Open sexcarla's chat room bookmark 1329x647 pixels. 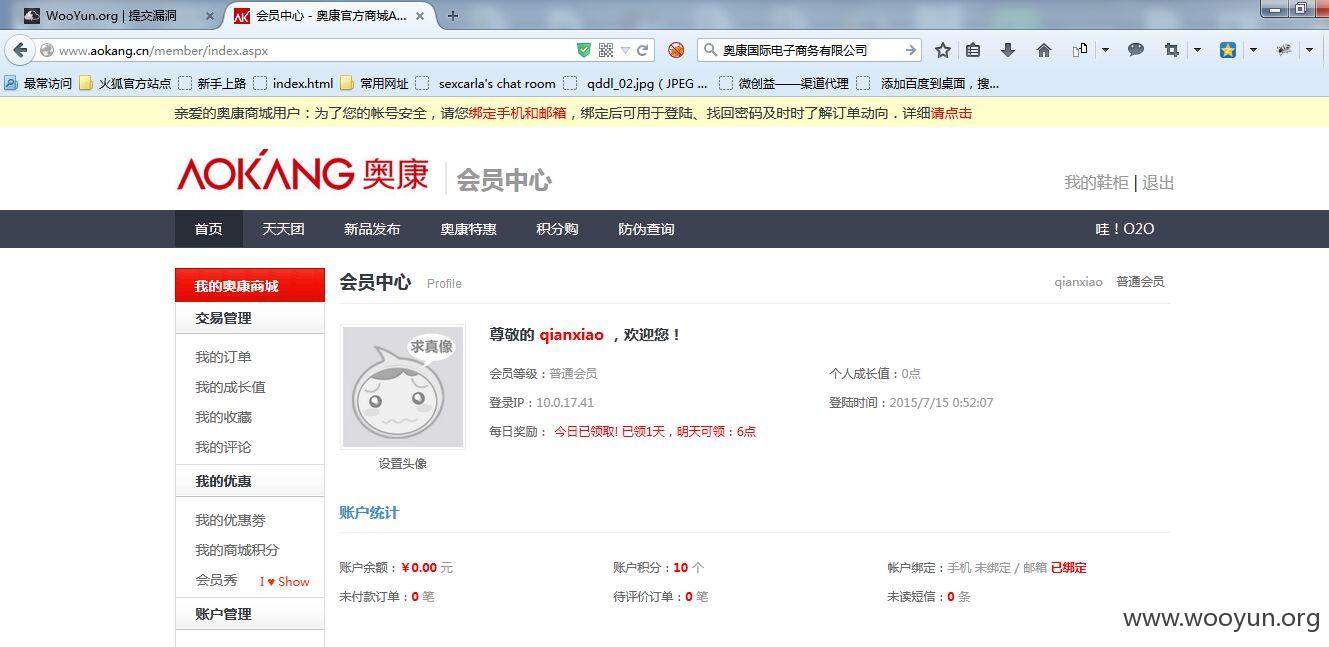coord(486,83)
